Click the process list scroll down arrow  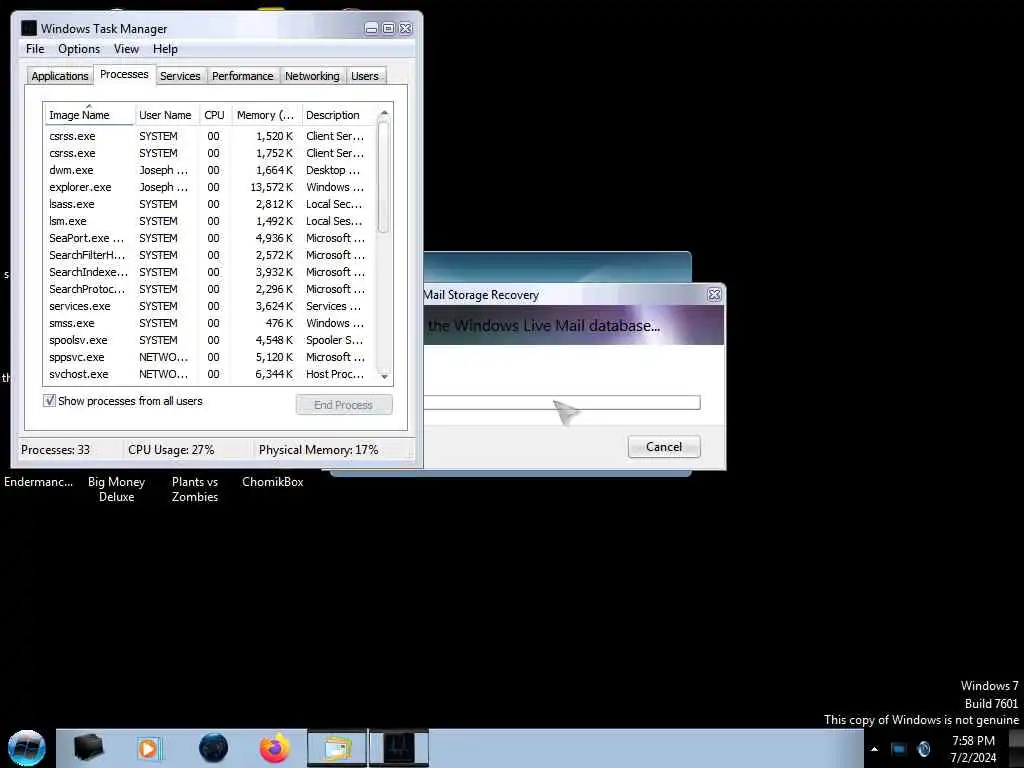[384, 377]
